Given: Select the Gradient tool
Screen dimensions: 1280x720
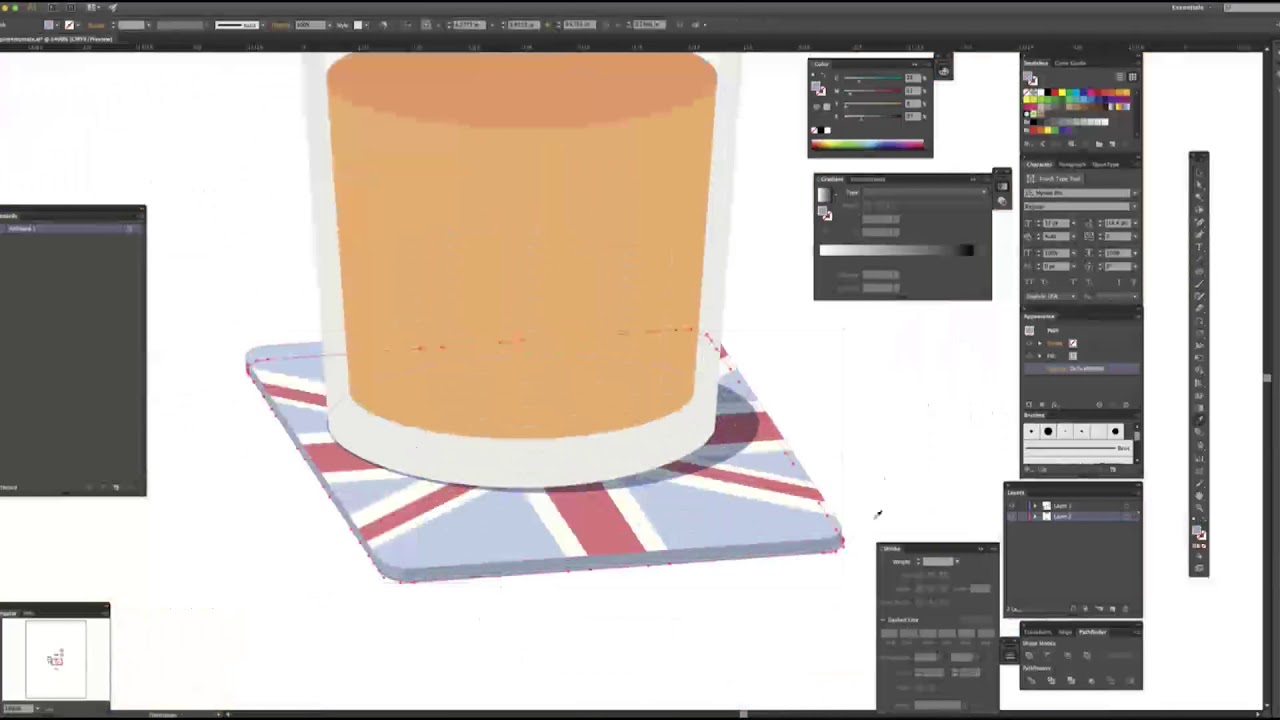Looking at the screenshot, I should click(x=1199, y=407).
